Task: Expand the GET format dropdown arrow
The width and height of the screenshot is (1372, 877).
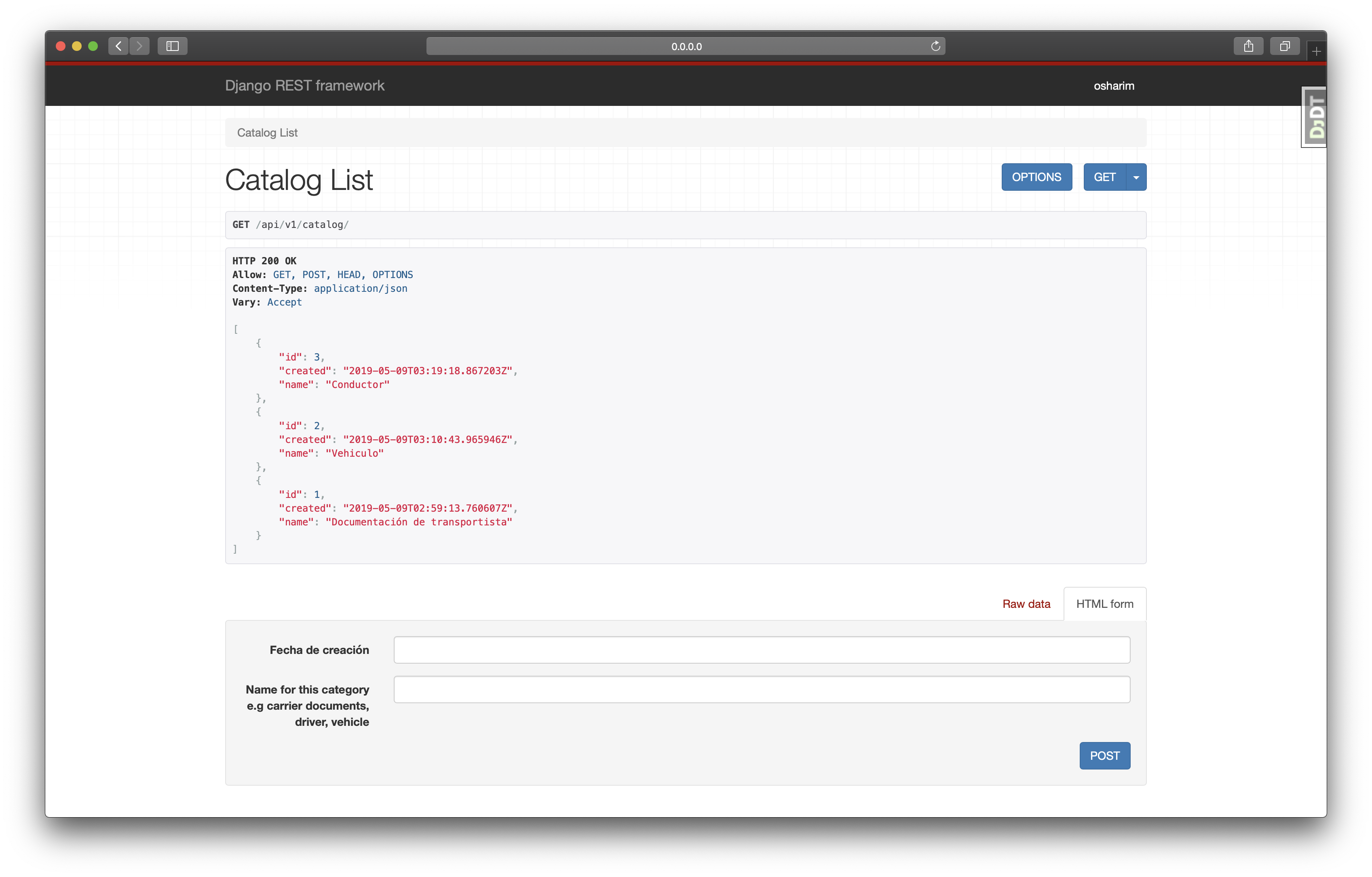Action: point(1136,177)
